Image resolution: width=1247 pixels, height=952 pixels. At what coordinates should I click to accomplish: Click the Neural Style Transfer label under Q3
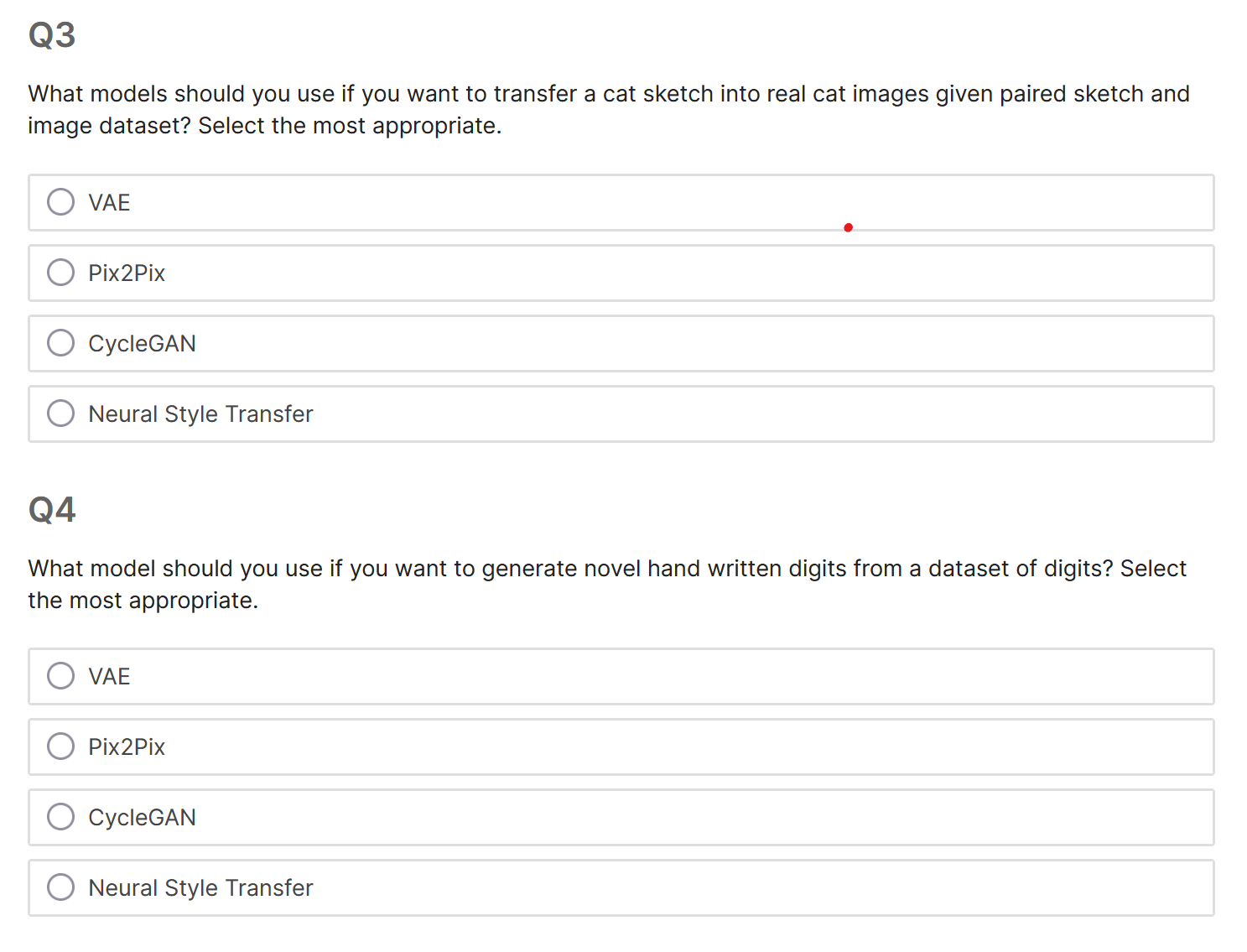pos(200,414)
